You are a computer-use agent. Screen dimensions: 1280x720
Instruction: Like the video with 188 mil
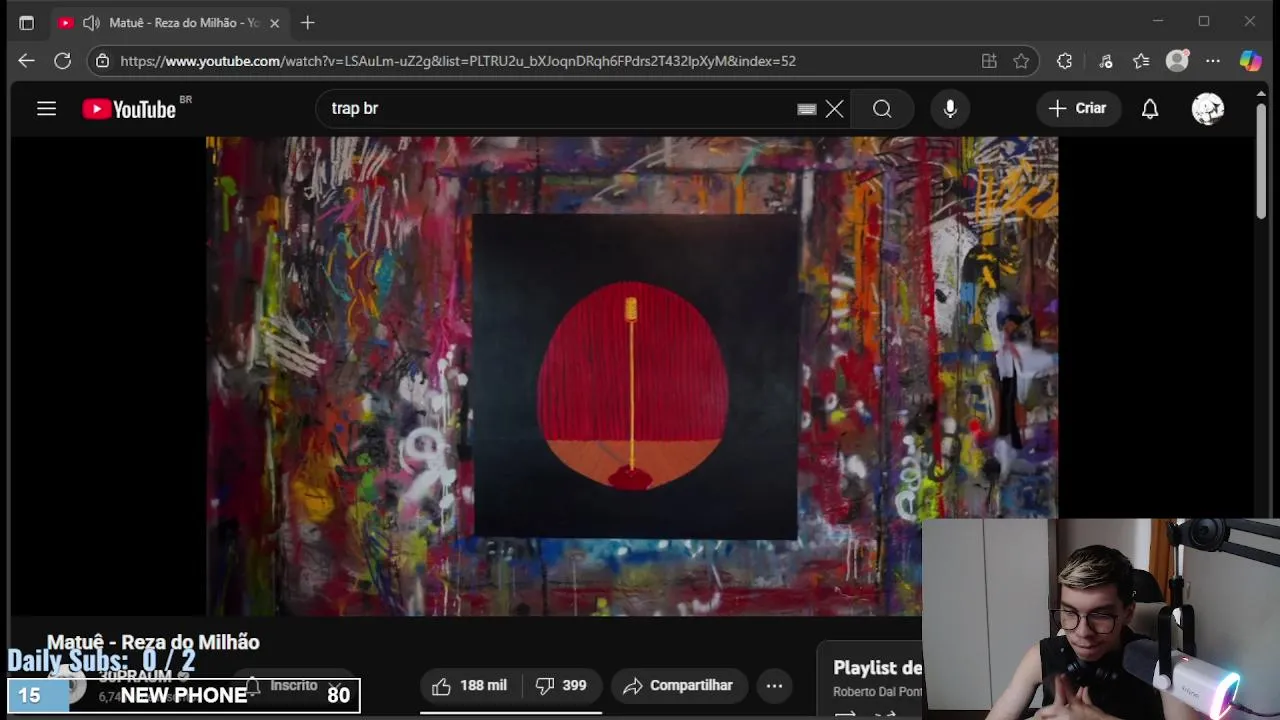click(x=470, y=686)
